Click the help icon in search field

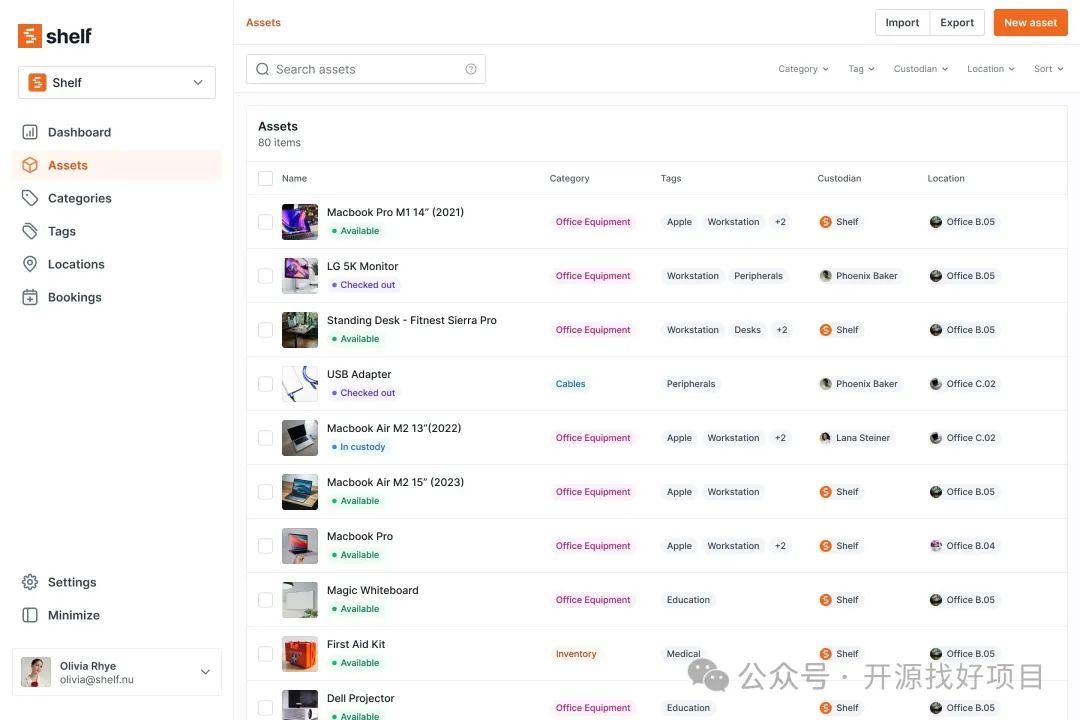click(471, 69)
